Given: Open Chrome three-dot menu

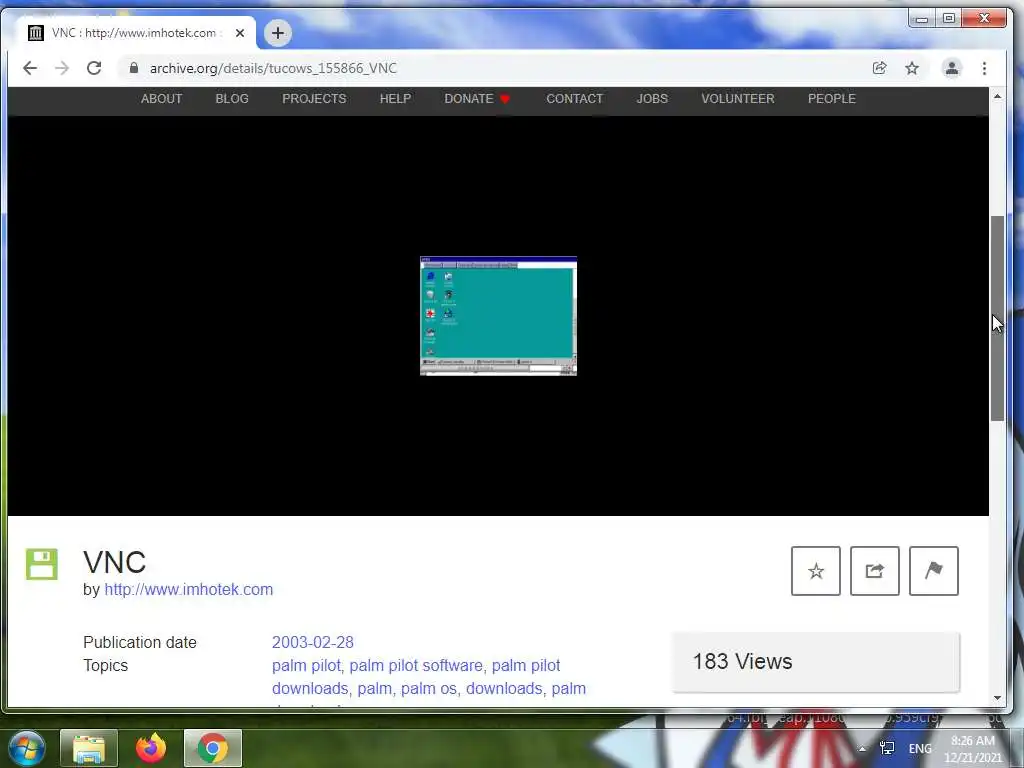Looking at the screenshot, I should tap(984, 68).
